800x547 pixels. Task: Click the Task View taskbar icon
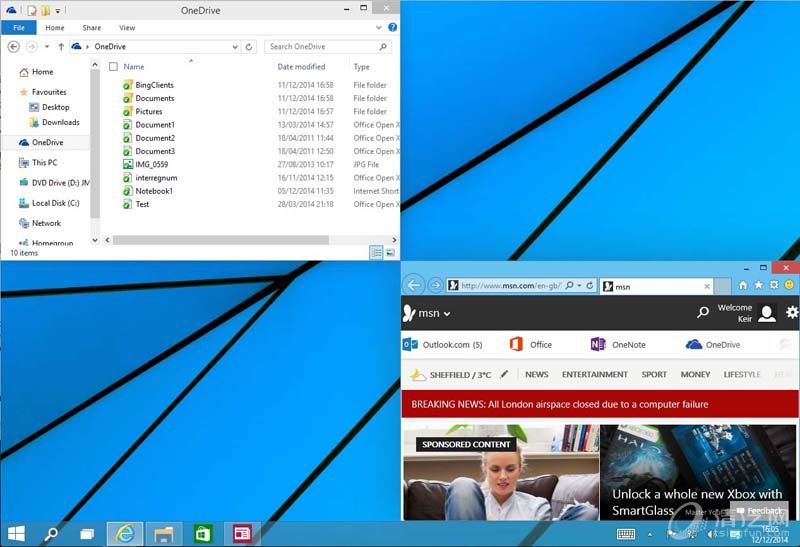(x=87, y=533)
